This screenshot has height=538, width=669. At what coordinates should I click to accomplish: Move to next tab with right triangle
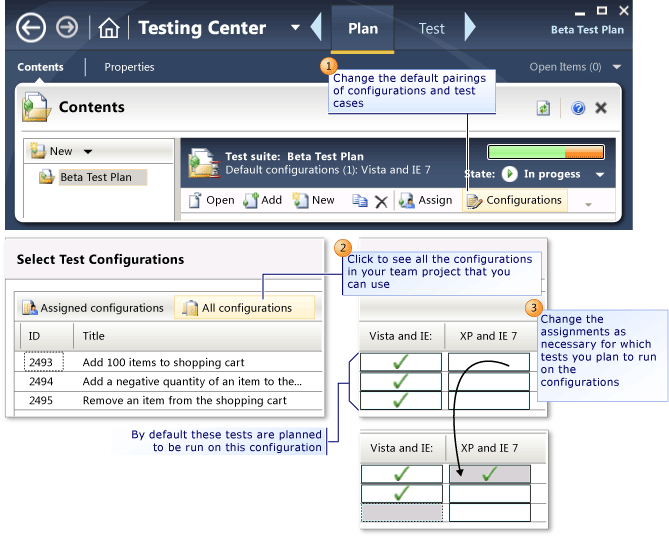(x=470, y=27)
